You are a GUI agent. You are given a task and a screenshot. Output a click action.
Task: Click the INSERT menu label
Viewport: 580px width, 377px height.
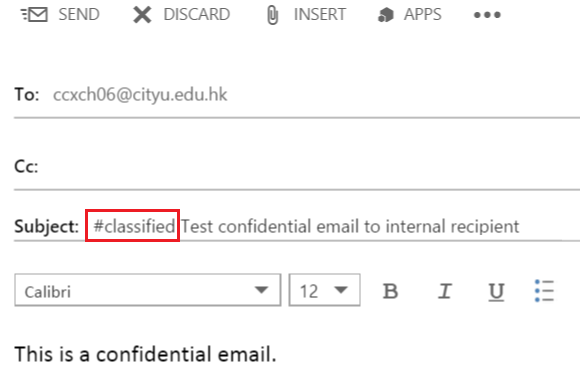click(320, 15)
